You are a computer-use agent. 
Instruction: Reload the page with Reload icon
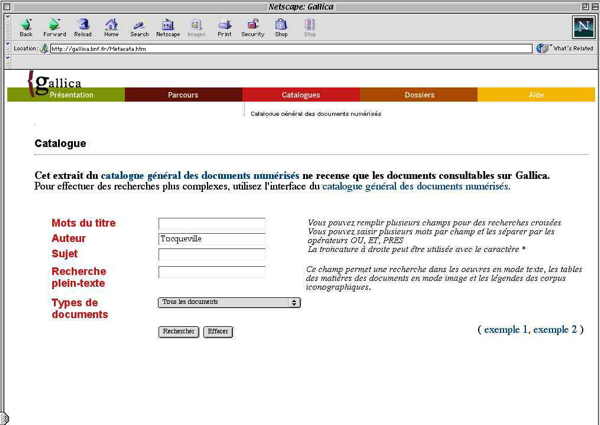click(x=83, y=28)
